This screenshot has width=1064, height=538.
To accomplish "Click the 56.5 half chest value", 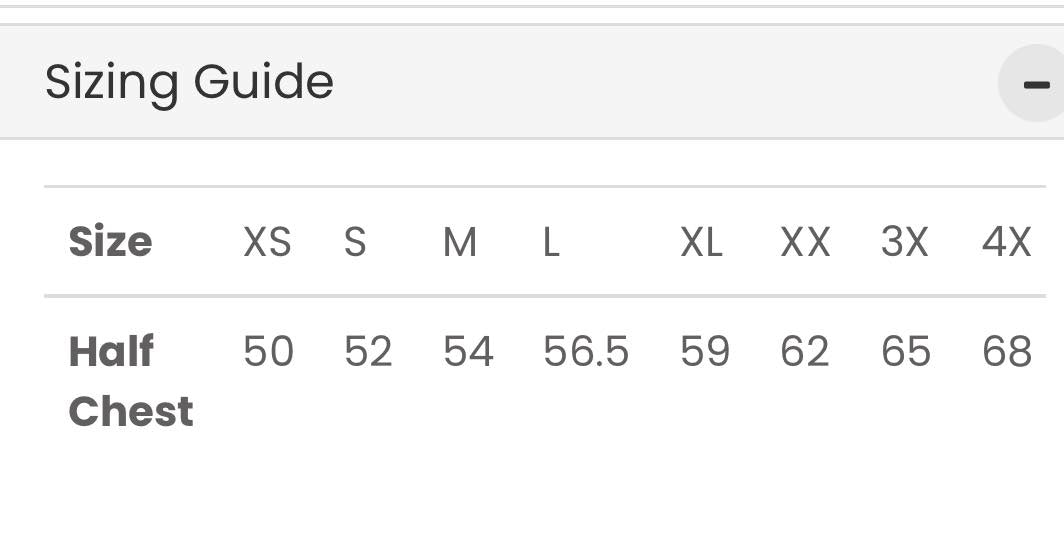I will coord(586,352).
